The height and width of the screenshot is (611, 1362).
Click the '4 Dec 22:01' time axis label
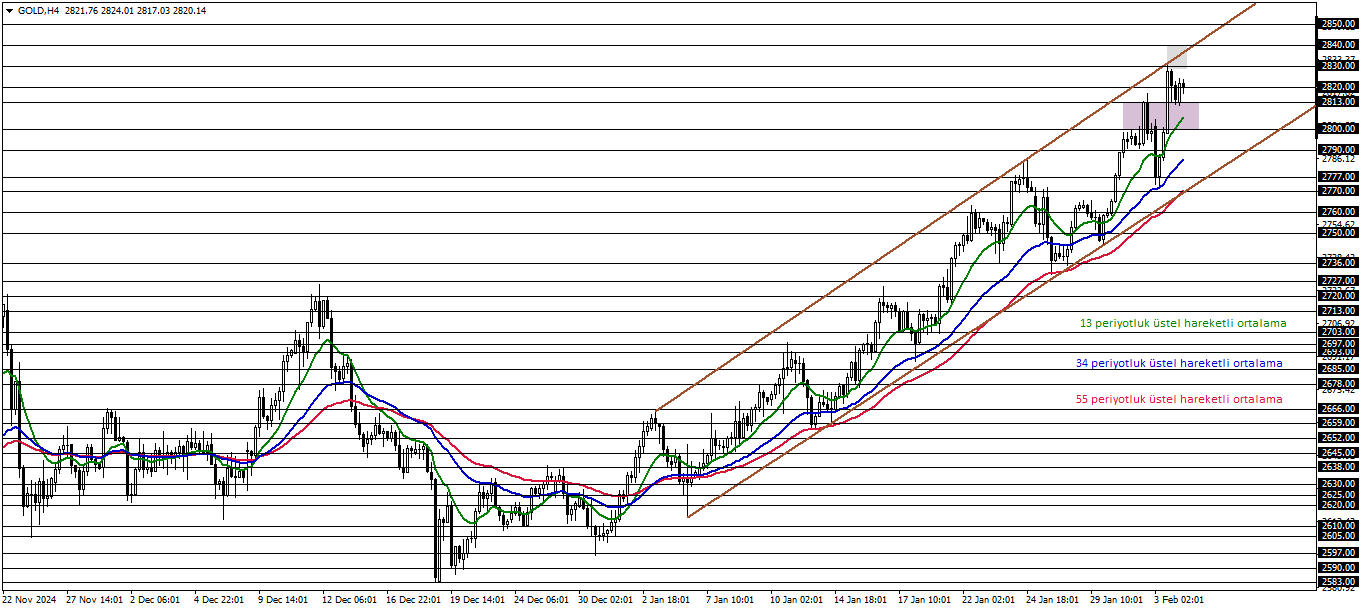(219, 600)
